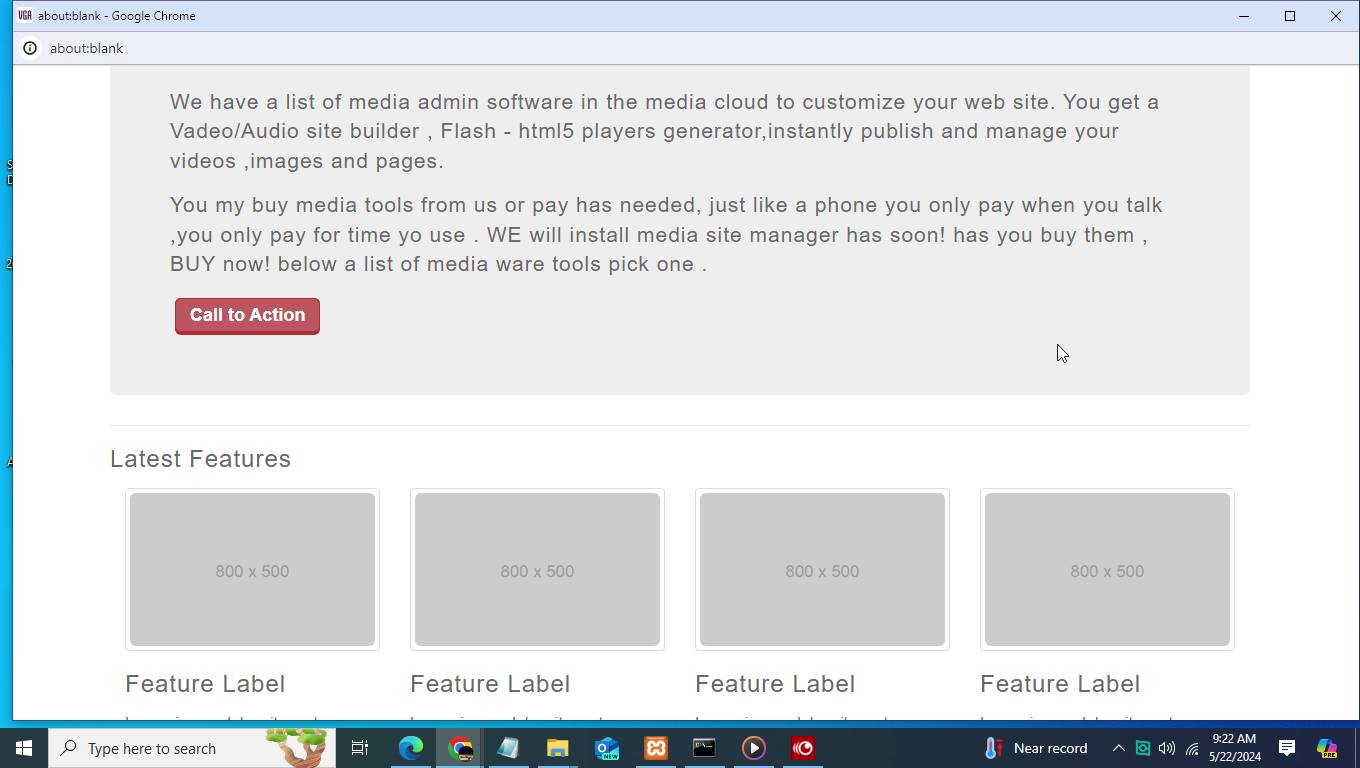
Task: Click the page info icon beside about:blank
Action: (x=30, y=48)
